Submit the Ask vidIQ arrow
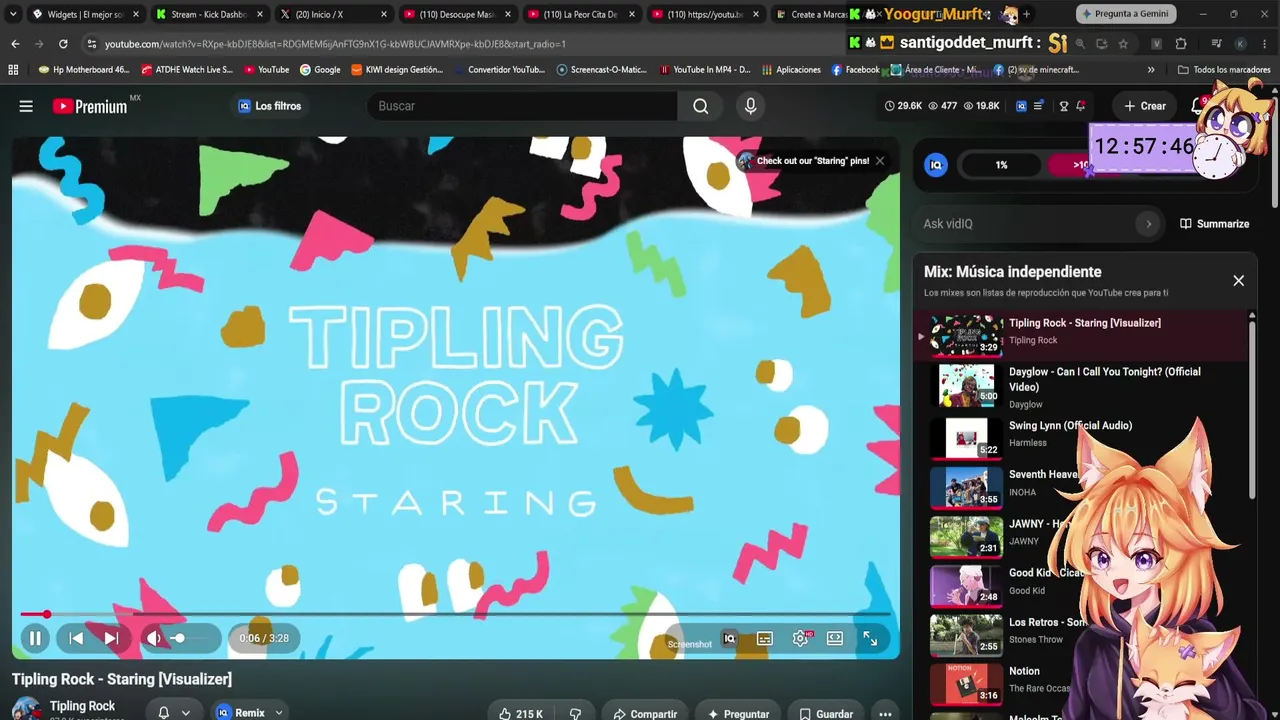 pyautogui.click(x=1148, y=224)
